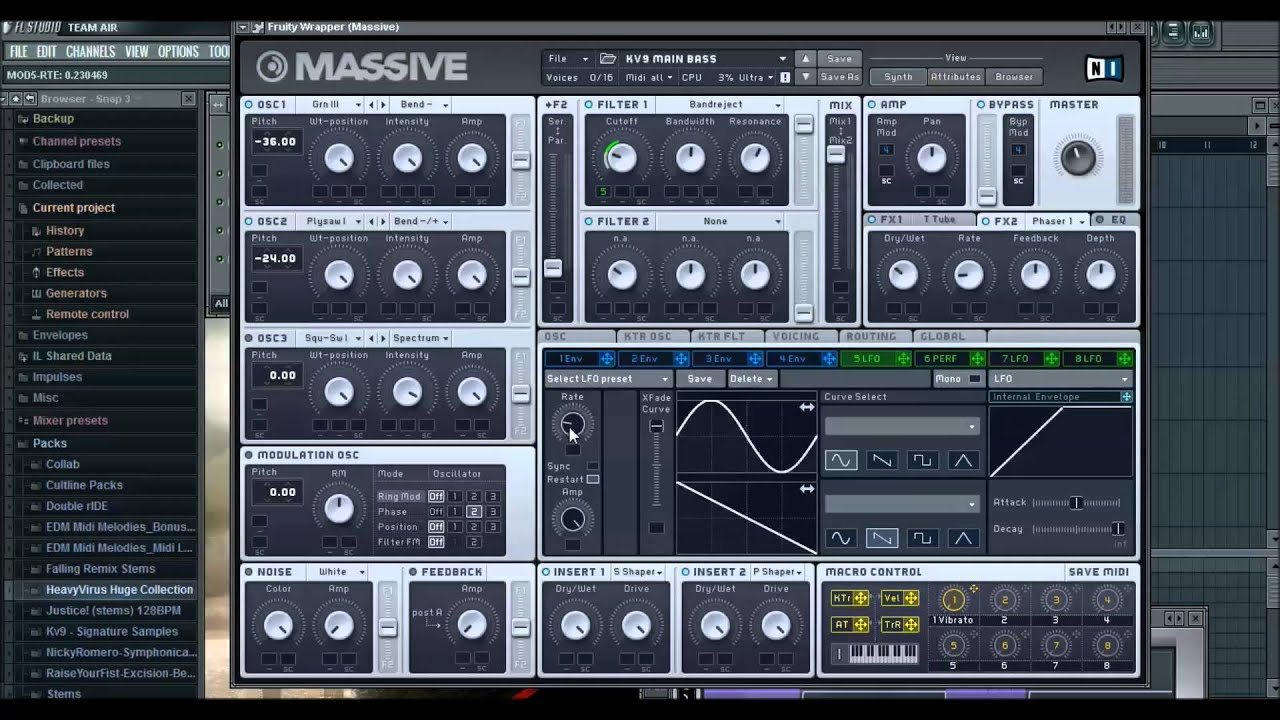Toggle LFO Restart checkbox
The height and width of the screenshot is (720, 1280).
point(593,479)
